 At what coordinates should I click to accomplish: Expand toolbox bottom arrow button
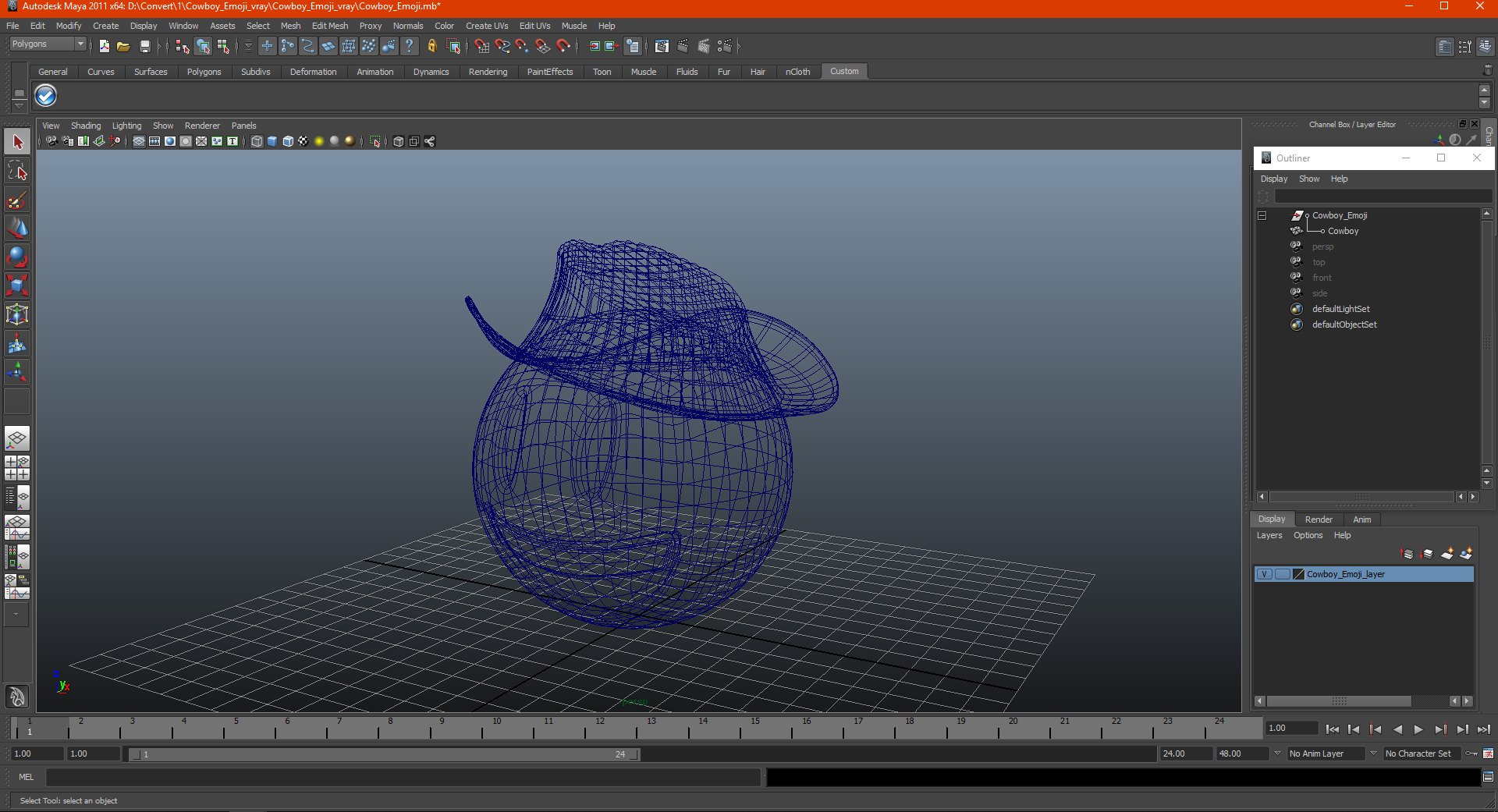(x=16, y=615)
